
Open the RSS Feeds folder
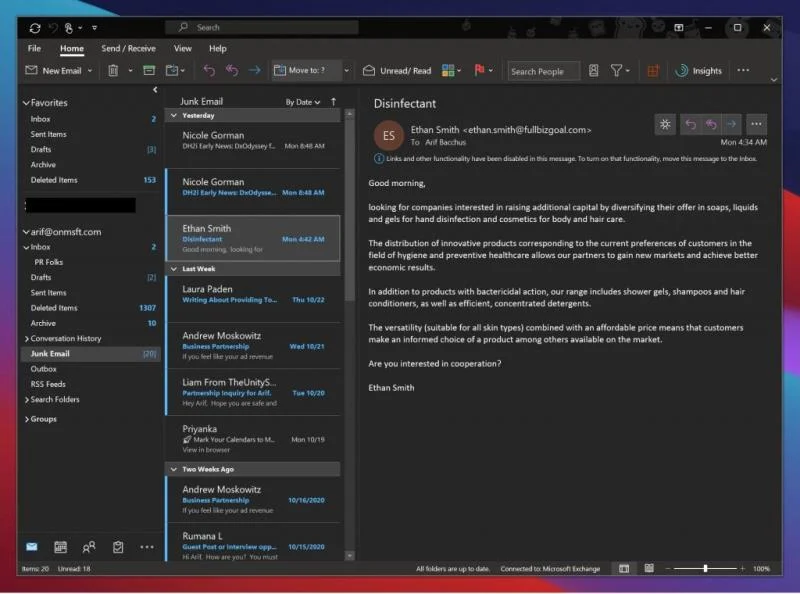point(48,384)
